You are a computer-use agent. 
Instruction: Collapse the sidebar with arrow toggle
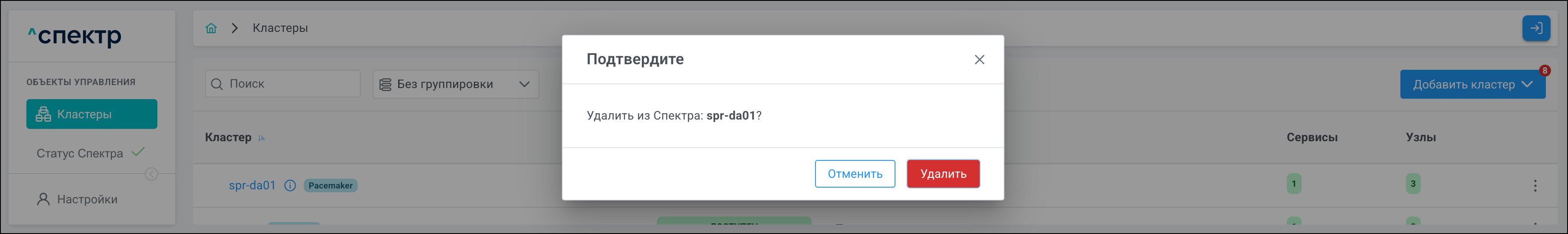tap(151, 175)
